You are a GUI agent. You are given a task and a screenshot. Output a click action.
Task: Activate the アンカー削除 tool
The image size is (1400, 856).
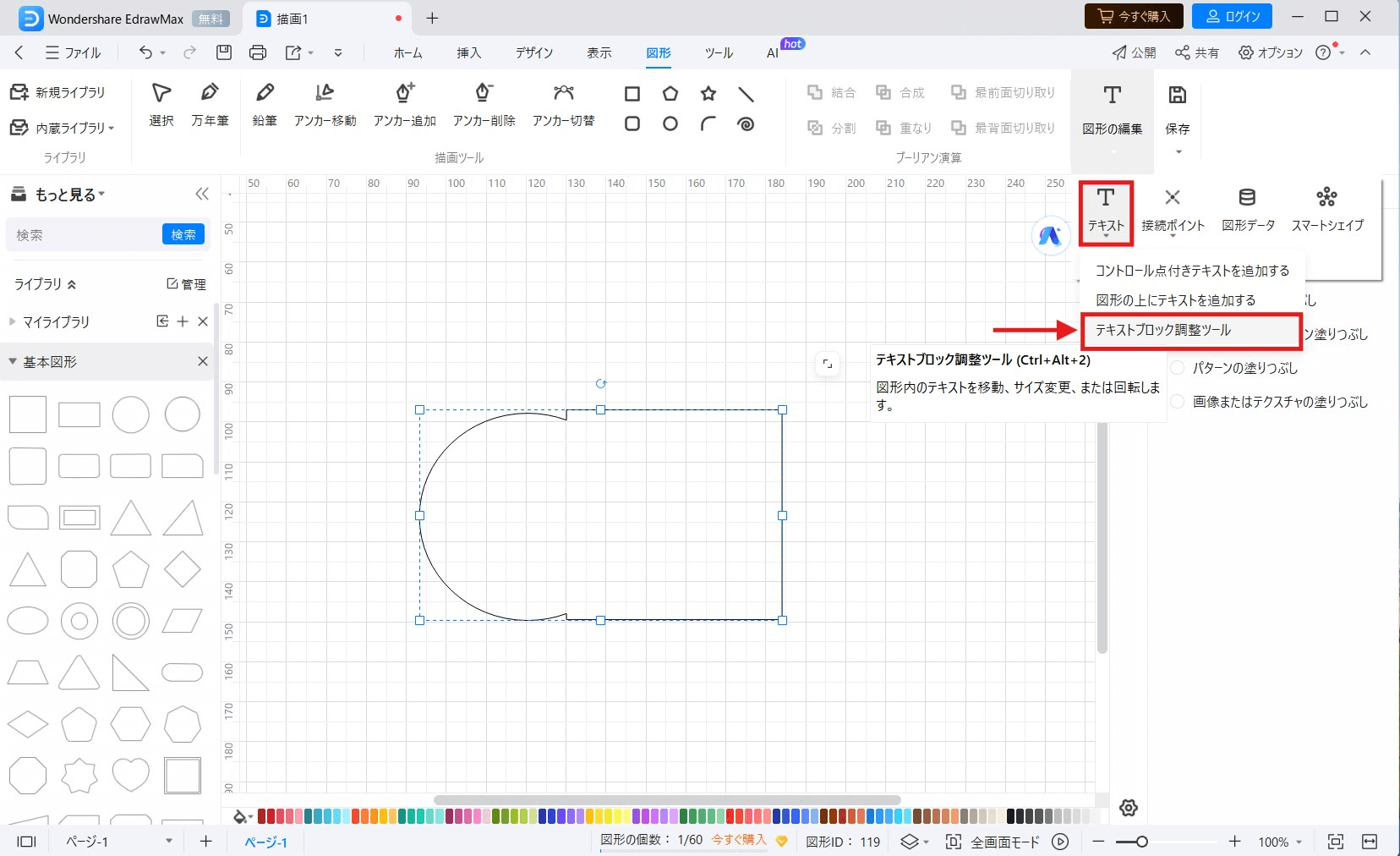coord(484,105)
